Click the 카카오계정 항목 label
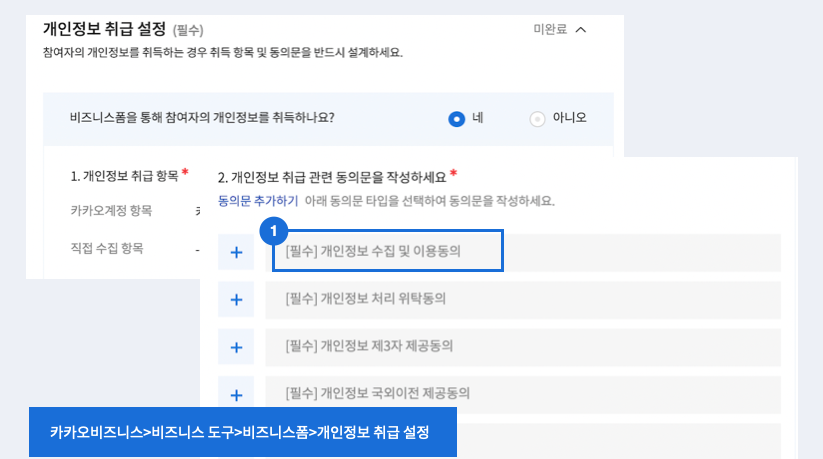Image resolution: width=823 pixels, height=459 pixels. 111,211
